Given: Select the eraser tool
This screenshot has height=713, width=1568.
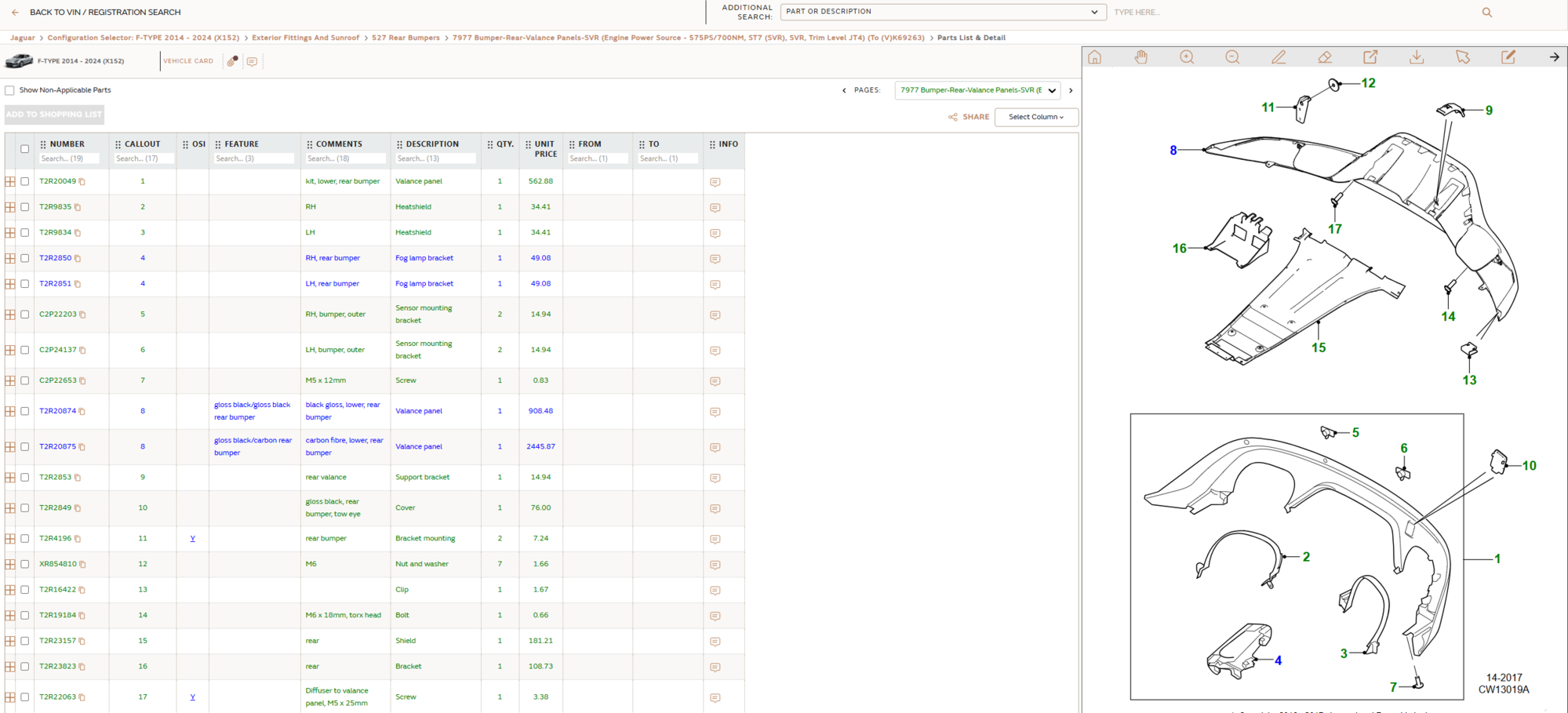Looking at the screenshot, I should (x=1325, y=57).
